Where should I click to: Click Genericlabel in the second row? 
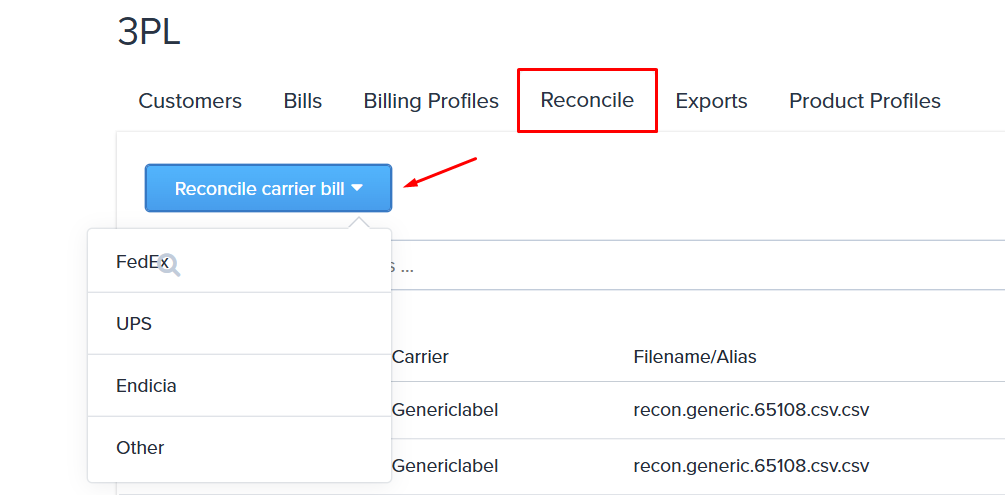click(x=445, y=466)
